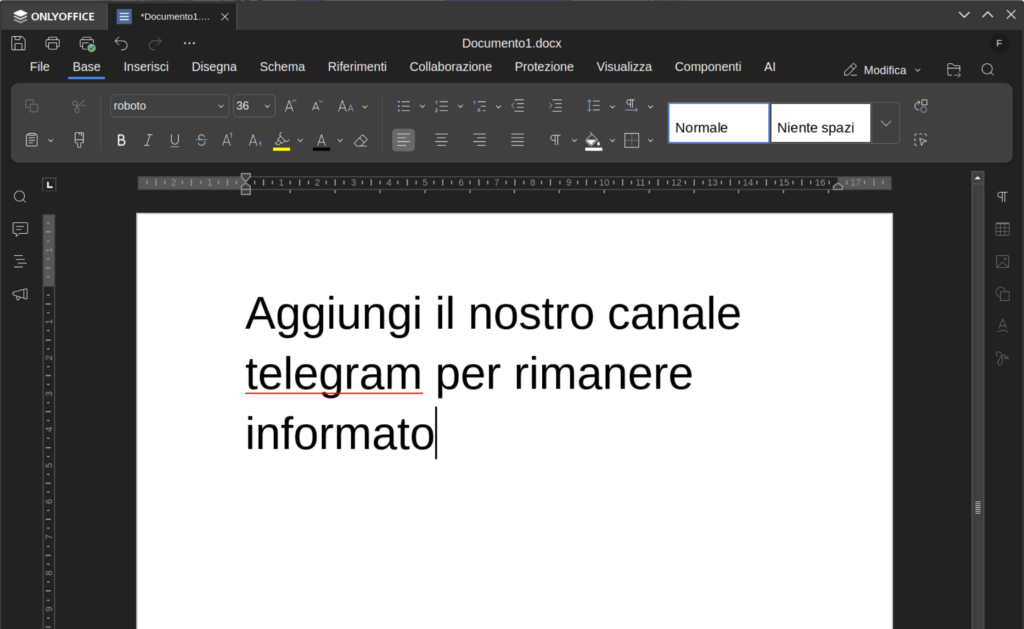This screenshot has height=629, width=1024.
Task: Switch to the Schema tab
Action: click(x=282, y=67)
